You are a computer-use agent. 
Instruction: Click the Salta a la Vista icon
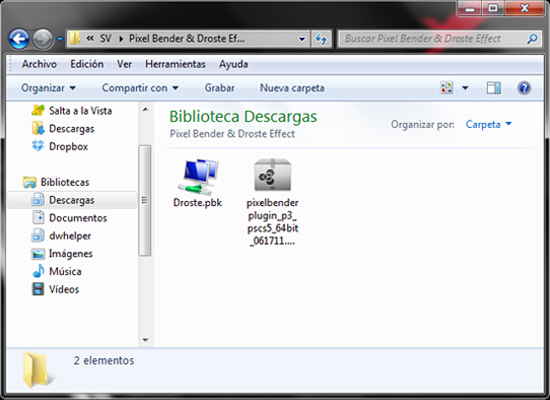(38, 111)
